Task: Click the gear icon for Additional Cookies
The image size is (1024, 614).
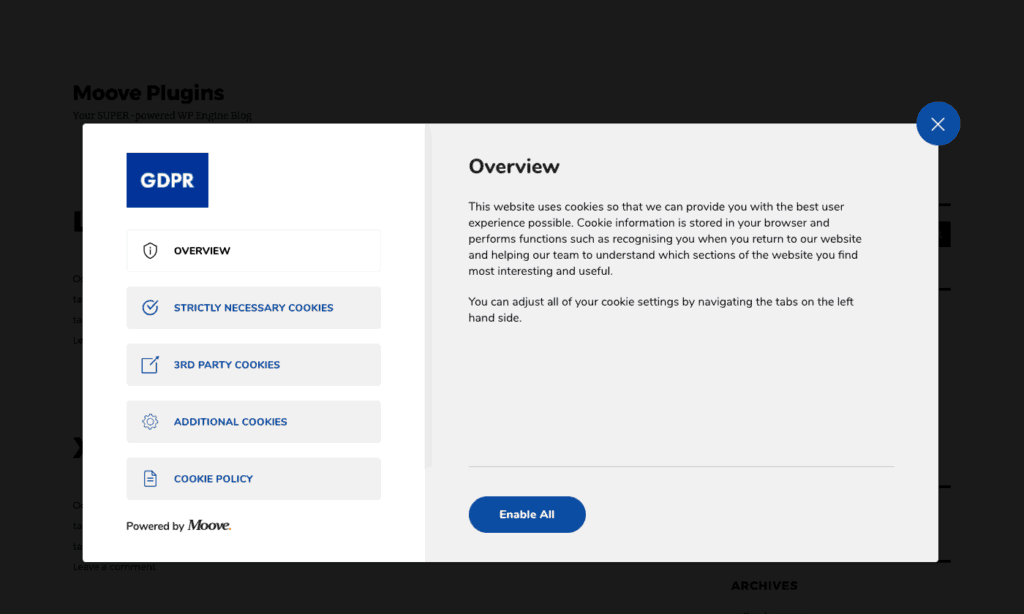Action: tap(150, 422)
